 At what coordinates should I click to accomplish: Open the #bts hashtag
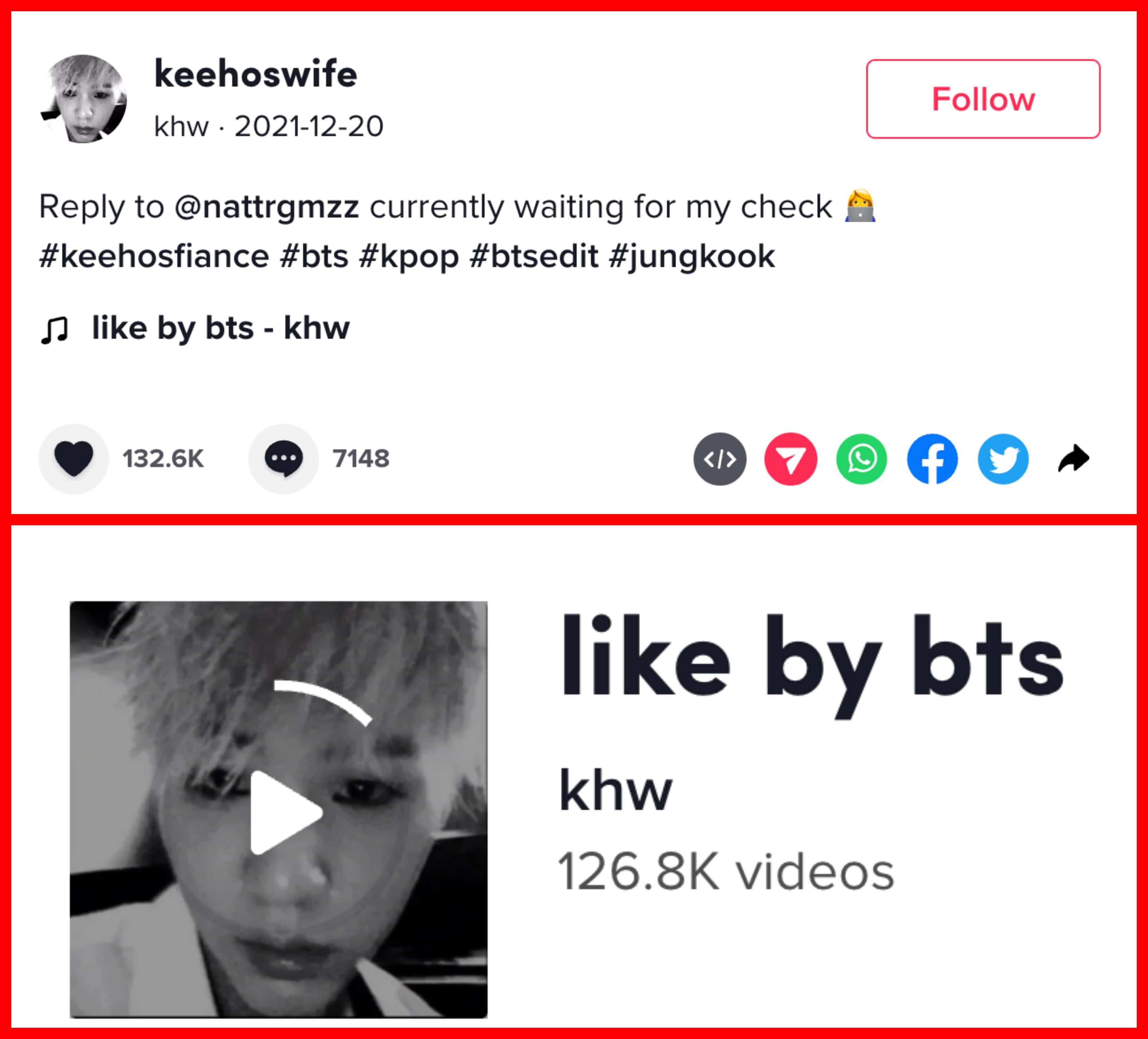[314, 256]
